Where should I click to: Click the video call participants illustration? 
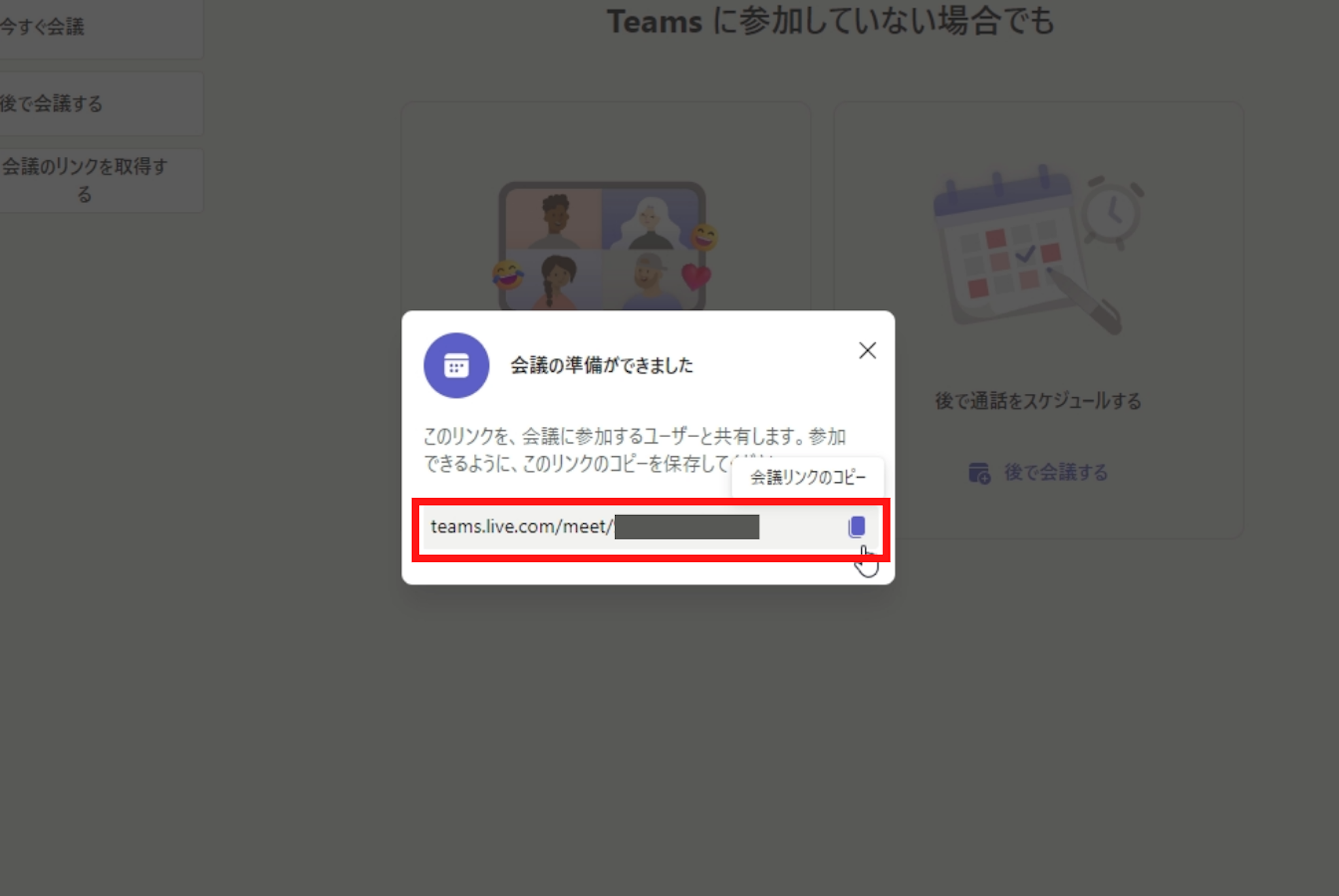[602, 245]
